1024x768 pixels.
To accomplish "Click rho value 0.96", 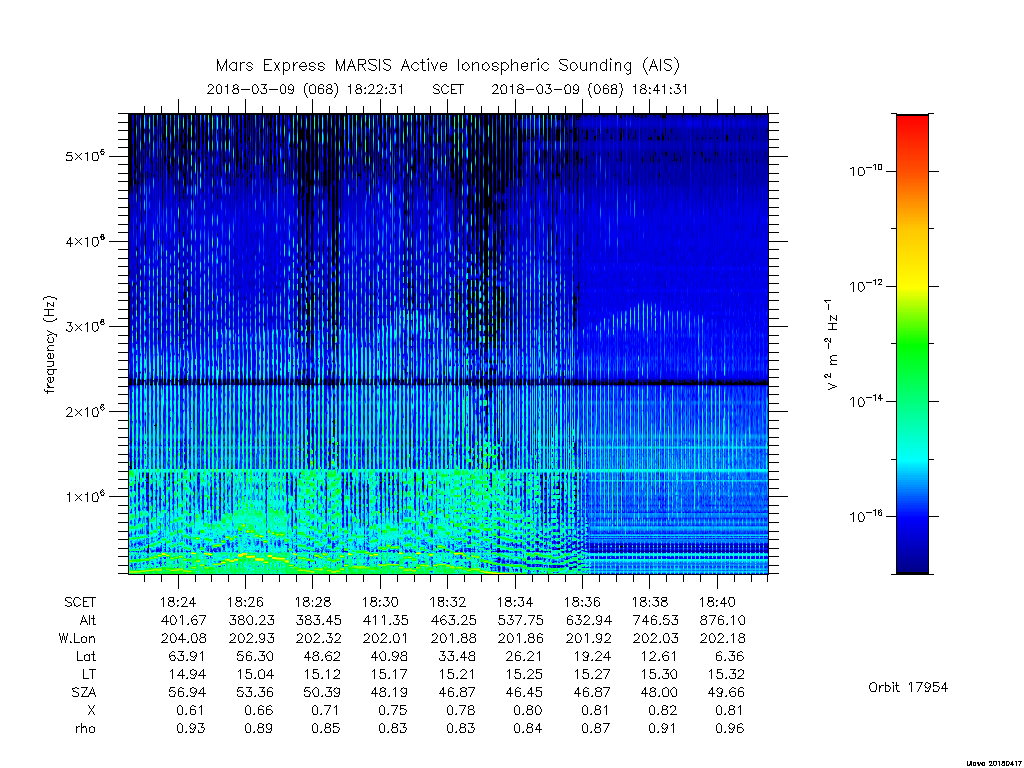I will (729, 728).
